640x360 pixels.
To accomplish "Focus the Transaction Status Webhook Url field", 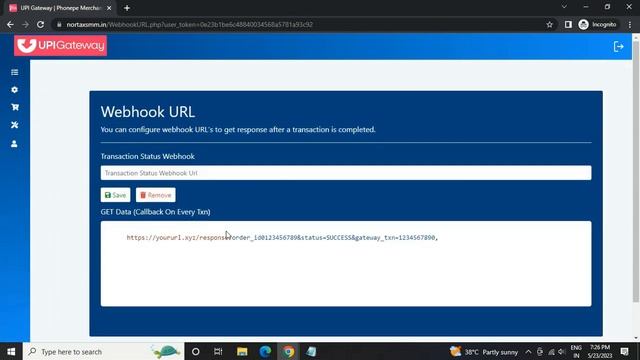I will [x=346, y=173].
